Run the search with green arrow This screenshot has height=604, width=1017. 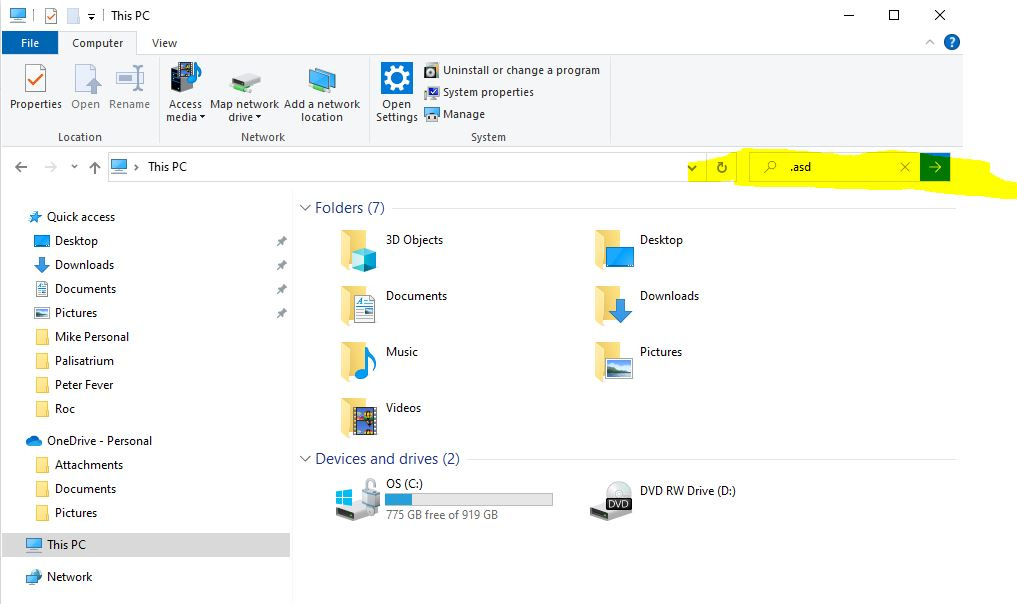tap(935, 167)
